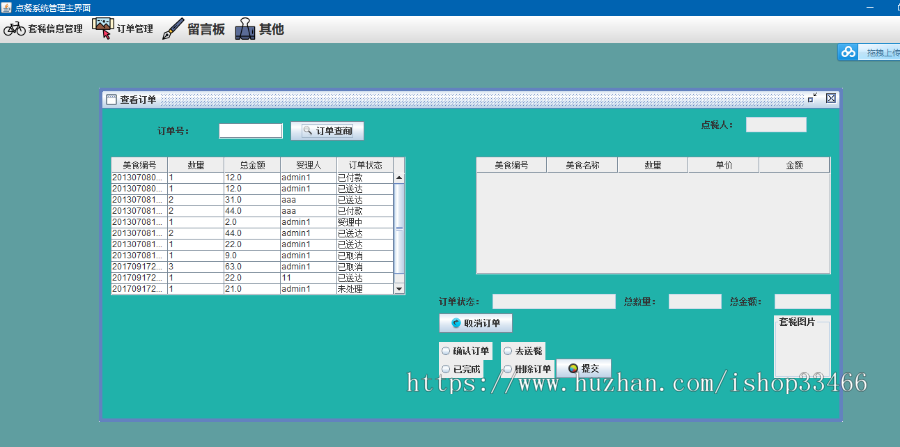
Task: Click the order list scrollbar up arrow
Action: tap(399, 178)
